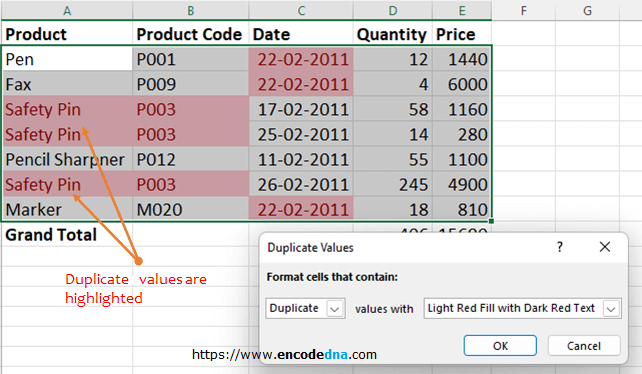Select column A header

coord(67,10)
